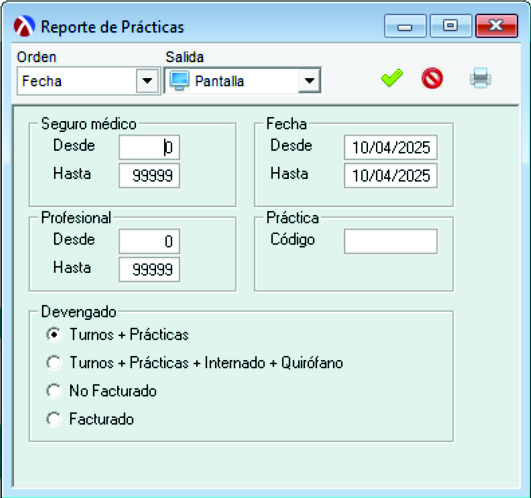
Task: Click the Profesional Hasta field
Action: click(x=149, y=269)
